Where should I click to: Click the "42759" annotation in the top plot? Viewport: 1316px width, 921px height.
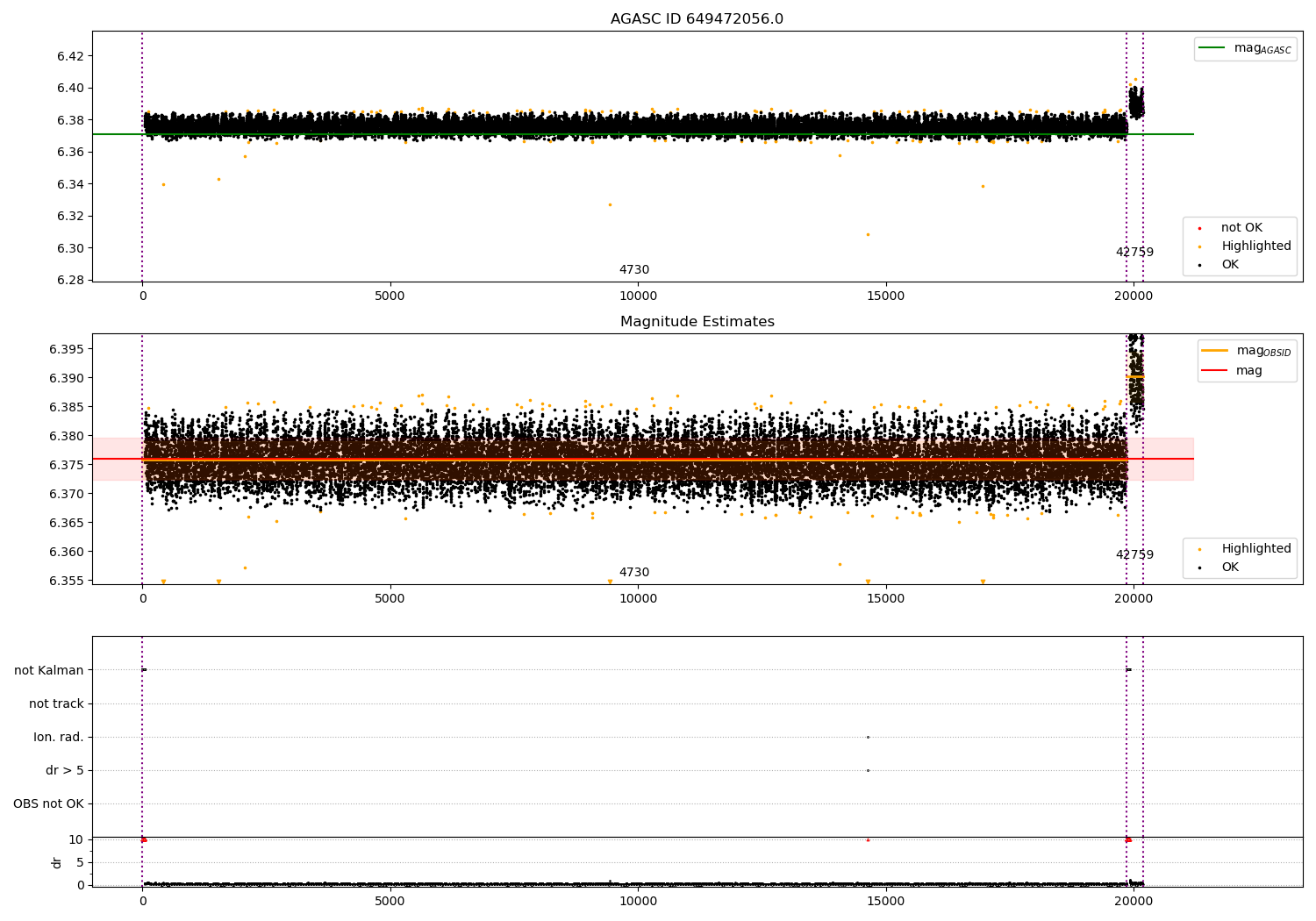coord(1134,253)
